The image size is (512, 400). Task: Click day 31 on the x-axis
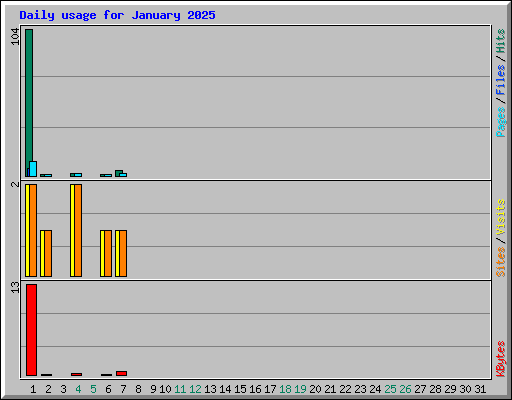click(x=480, y=389)
